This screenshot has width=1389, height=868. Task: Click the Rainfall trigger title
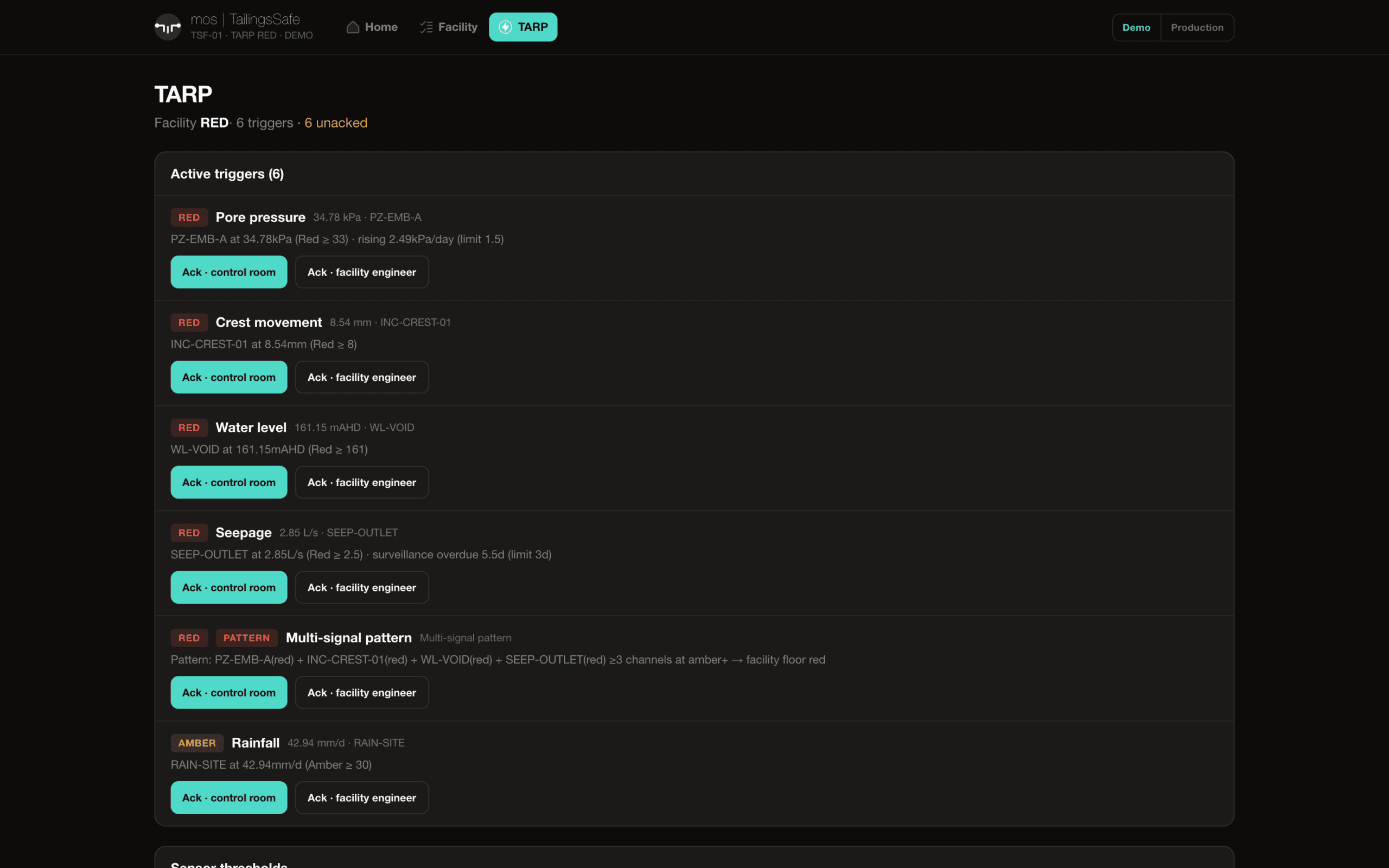pos(256,743)
